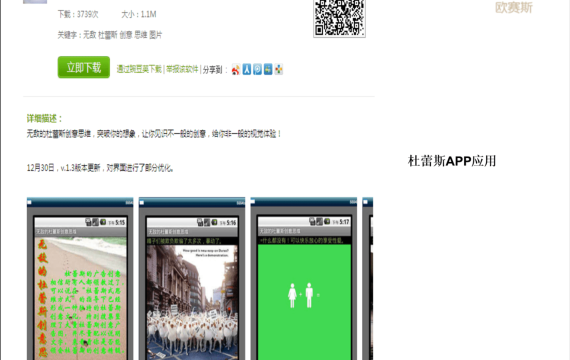570x360 pixels.
Task: Open the multicolor more-sharing icon
Action: click(x=278, y=69)
